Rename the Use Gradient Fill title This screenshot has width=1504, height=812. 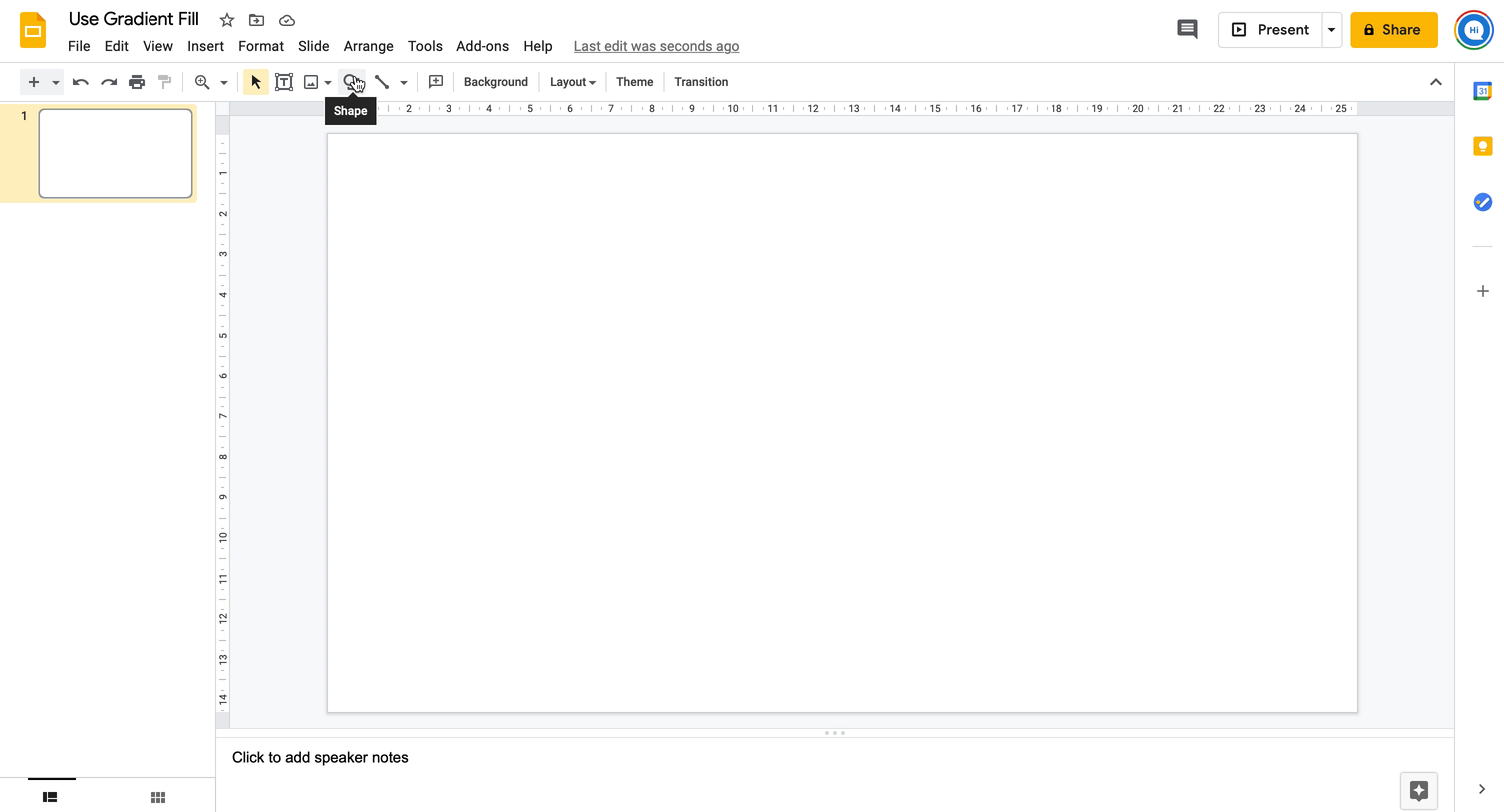click(134, 19)
